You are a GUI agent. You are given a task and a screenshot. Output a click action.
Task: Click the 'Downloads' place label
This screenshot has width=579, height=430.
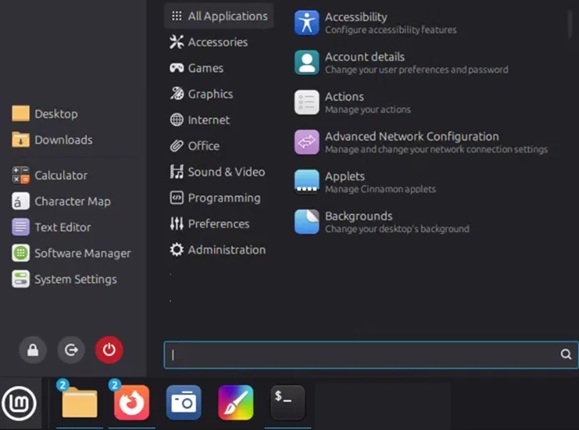[x=64, y=140]
